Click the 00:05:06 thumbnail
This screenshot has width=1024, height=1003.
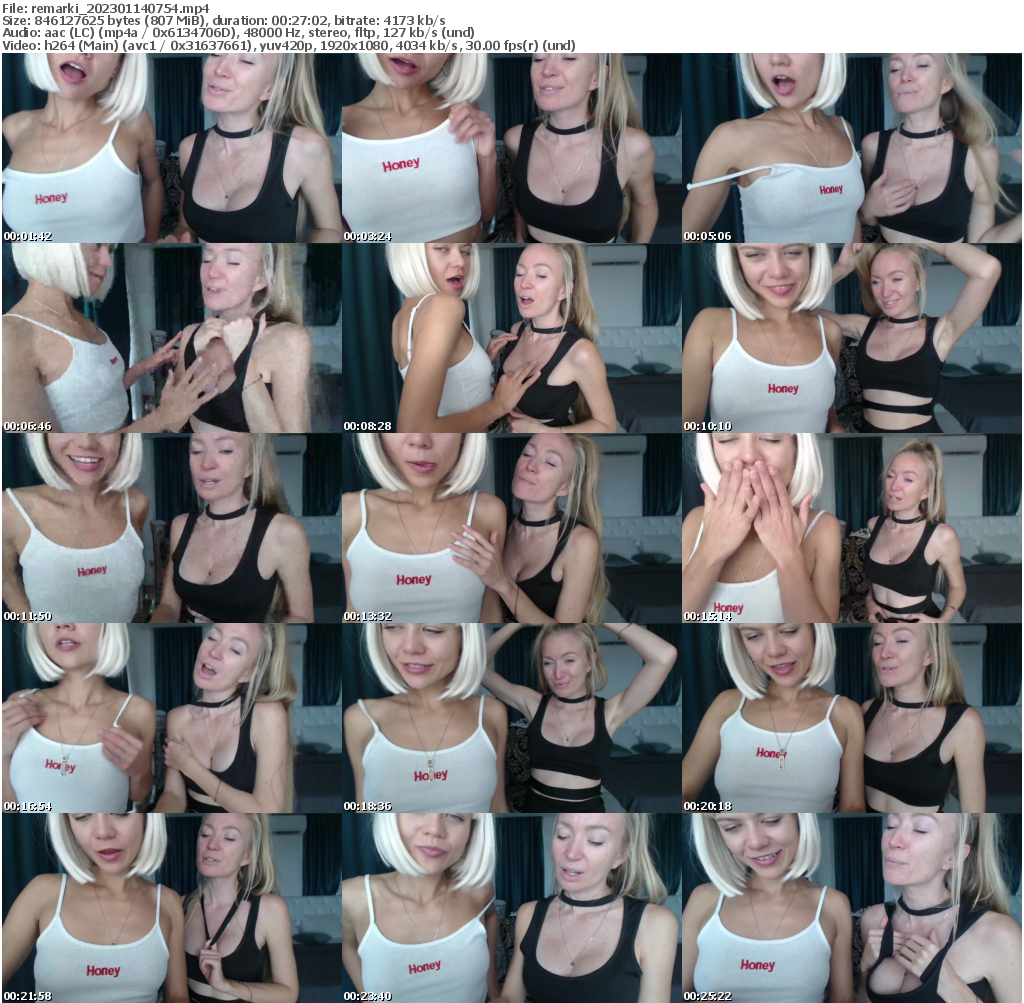(x=852, y=145)
